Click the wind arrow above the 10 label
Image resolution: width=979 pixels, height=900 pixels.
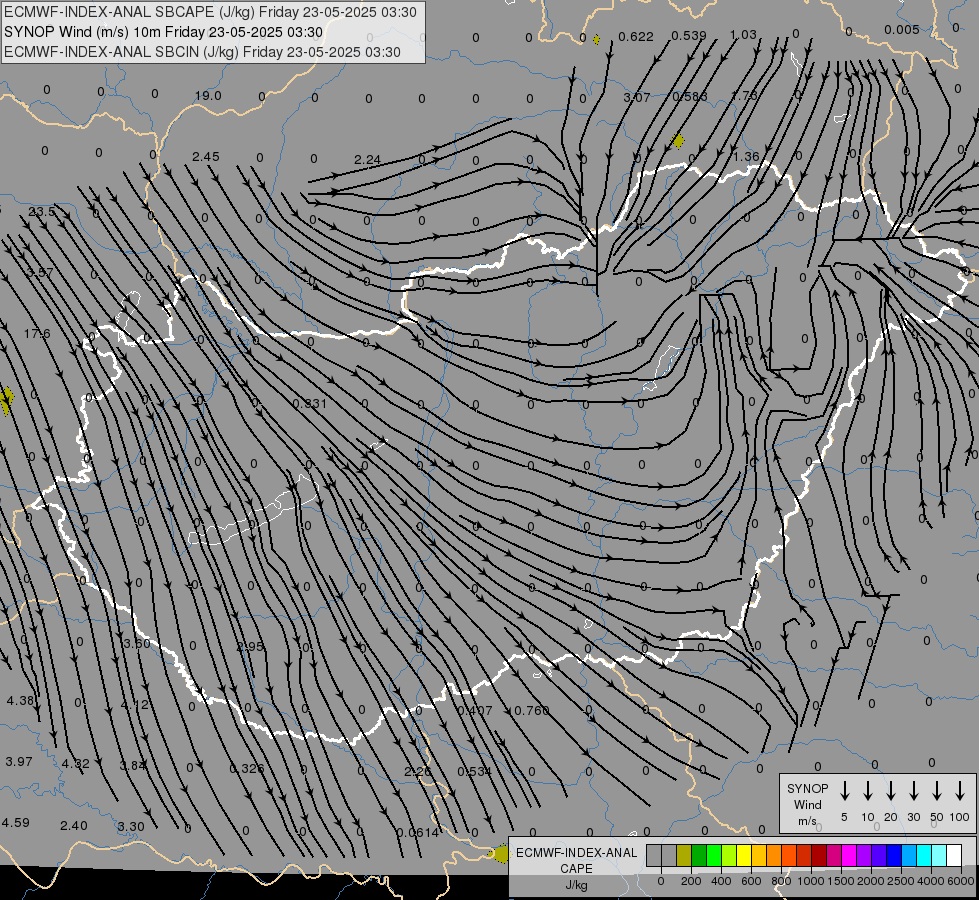pyautogui.click(x=867, y=791)
